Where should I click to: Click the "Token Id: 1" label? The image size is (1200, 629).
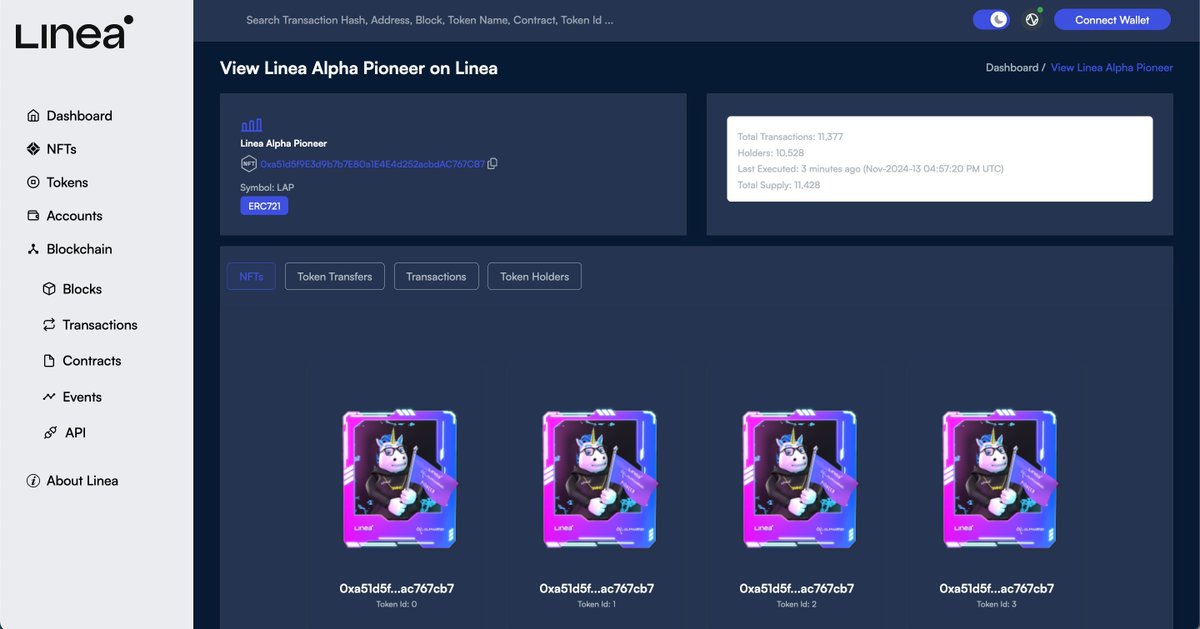click(597, 605)
